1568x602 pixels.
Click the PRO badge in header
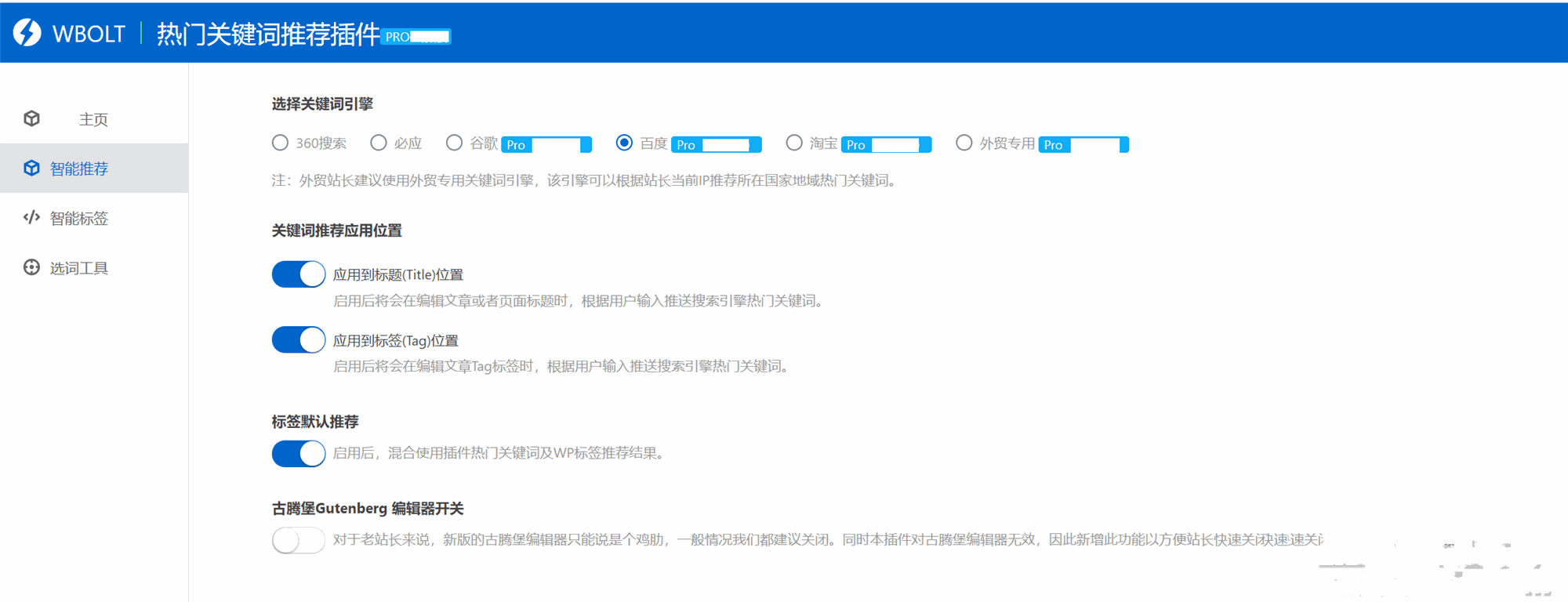(x=415, y=37)
